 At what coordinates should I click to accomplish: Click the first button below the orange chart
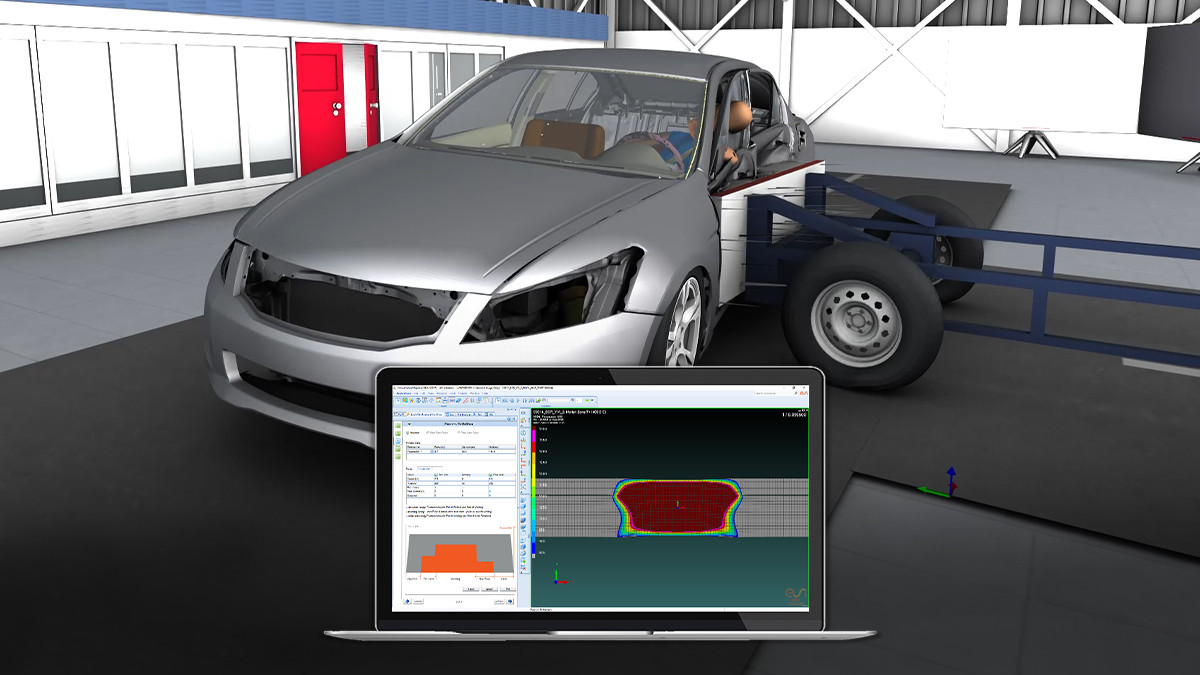coord(470,588)
